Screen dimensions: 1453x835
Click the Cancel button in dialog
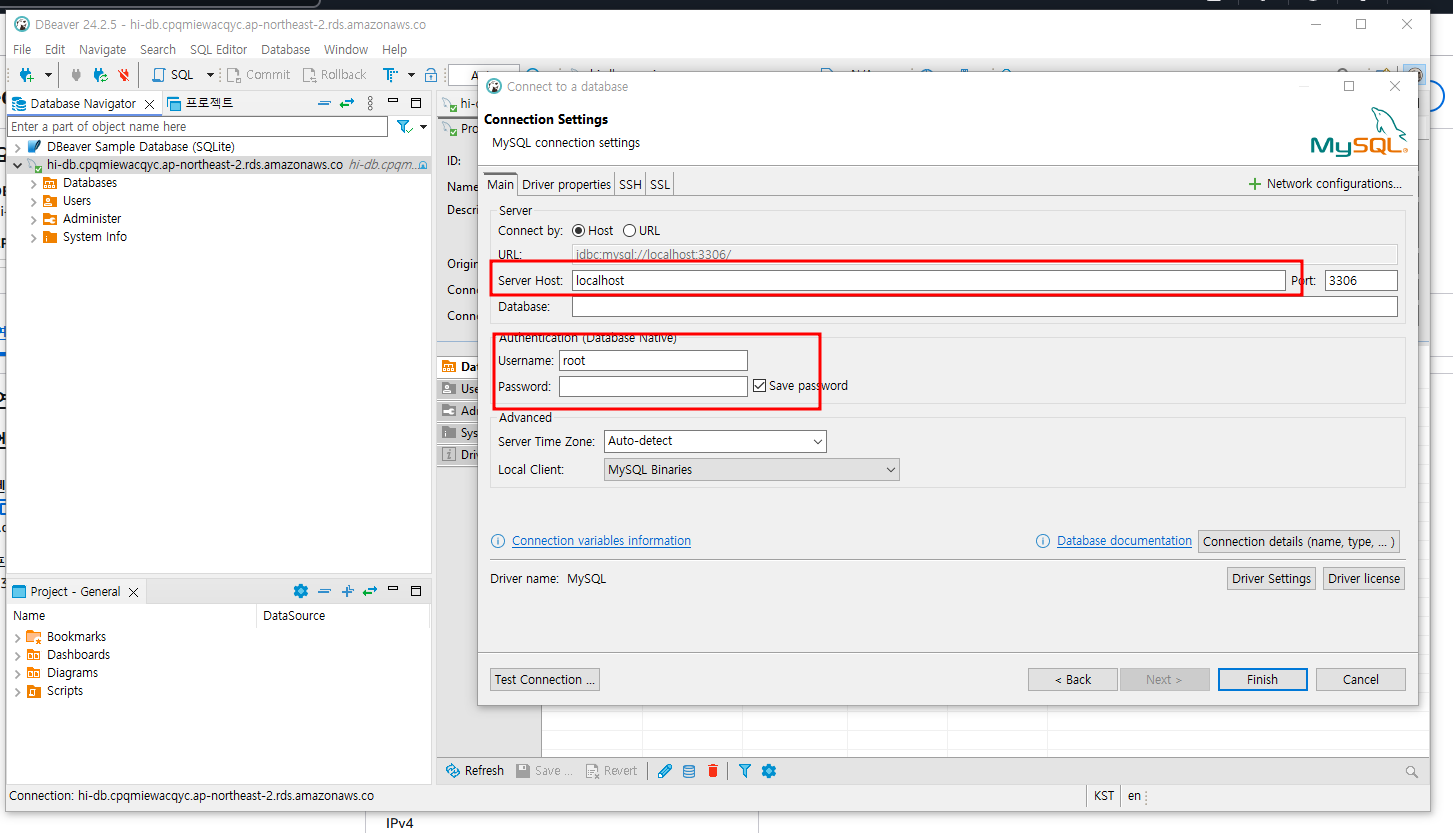[1360, 680]
